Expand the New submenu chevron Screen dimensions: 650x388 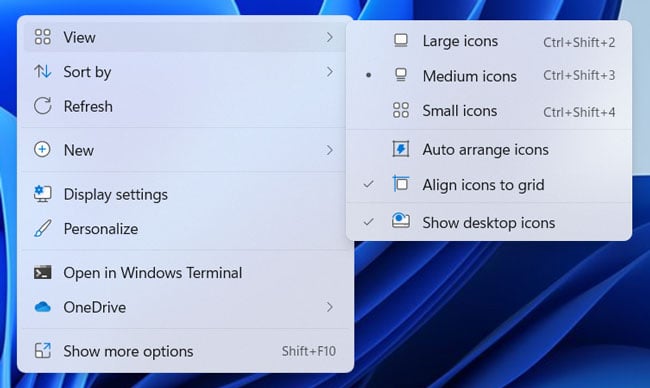point(330,150)
